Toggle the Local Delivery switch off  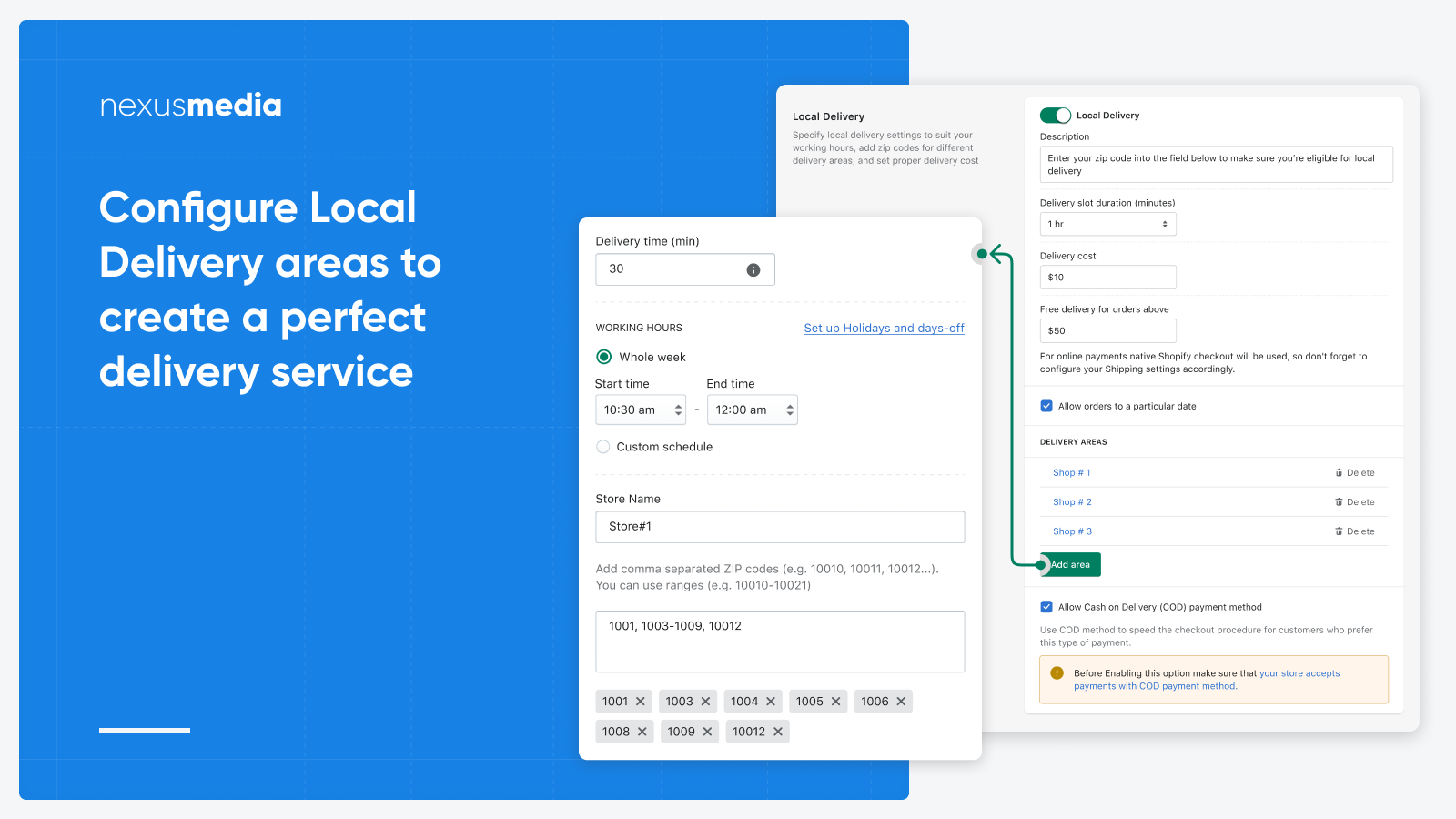(1056, 116)
